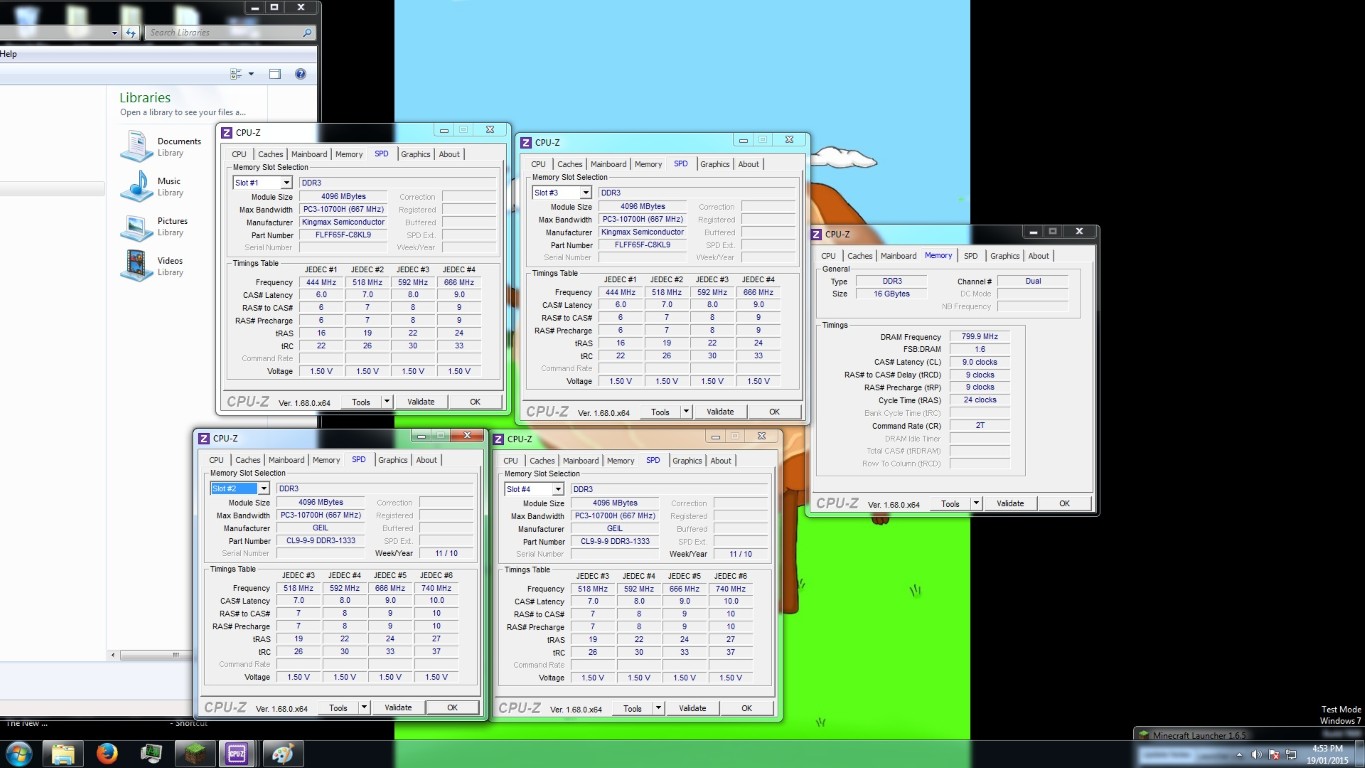
Task: Click DRAM Frequency value 799.9 MHz
Action: point(980,337)
